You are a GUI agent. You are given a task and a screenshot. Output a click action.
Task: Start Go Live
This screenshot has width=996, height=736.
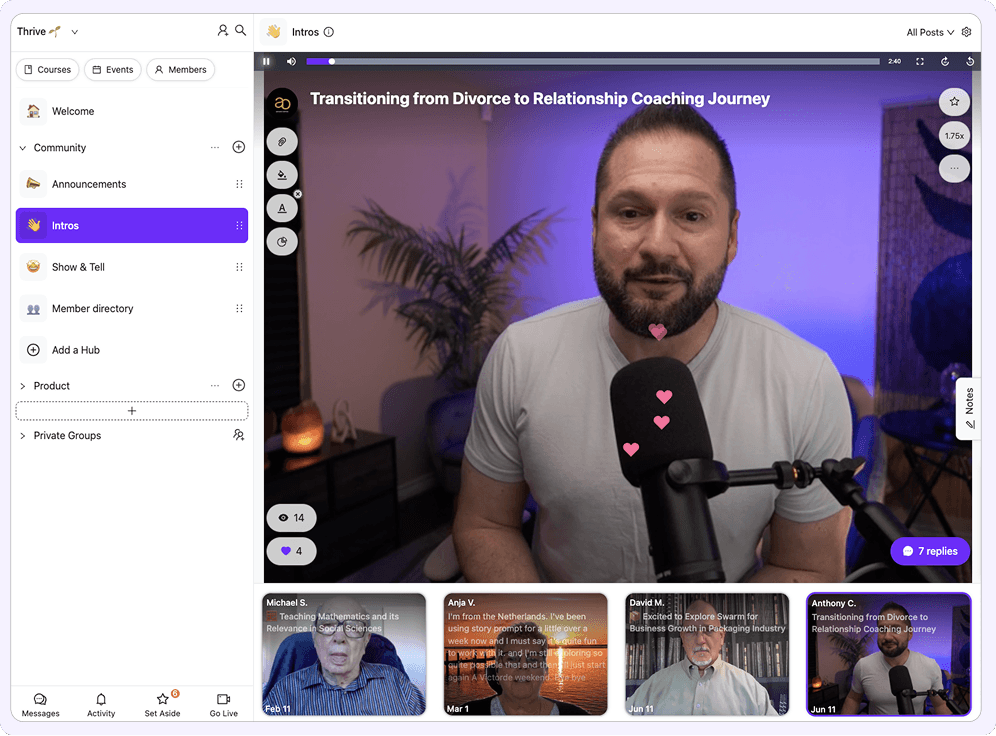pos(224,705)
